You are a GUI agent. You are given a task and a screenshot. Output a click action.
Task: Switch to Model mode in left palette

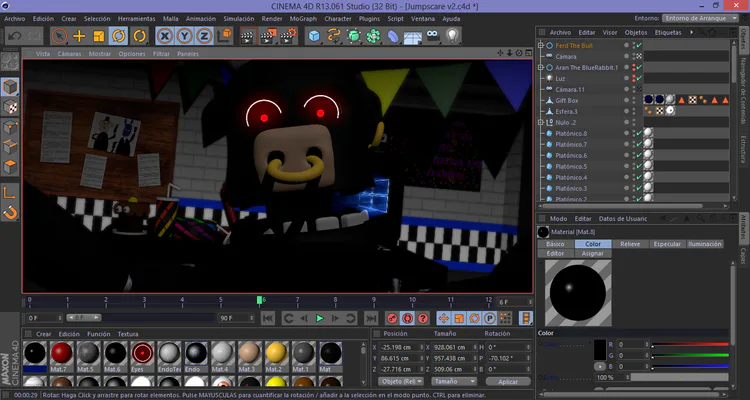pyautogui.click(x=10, y=87)
